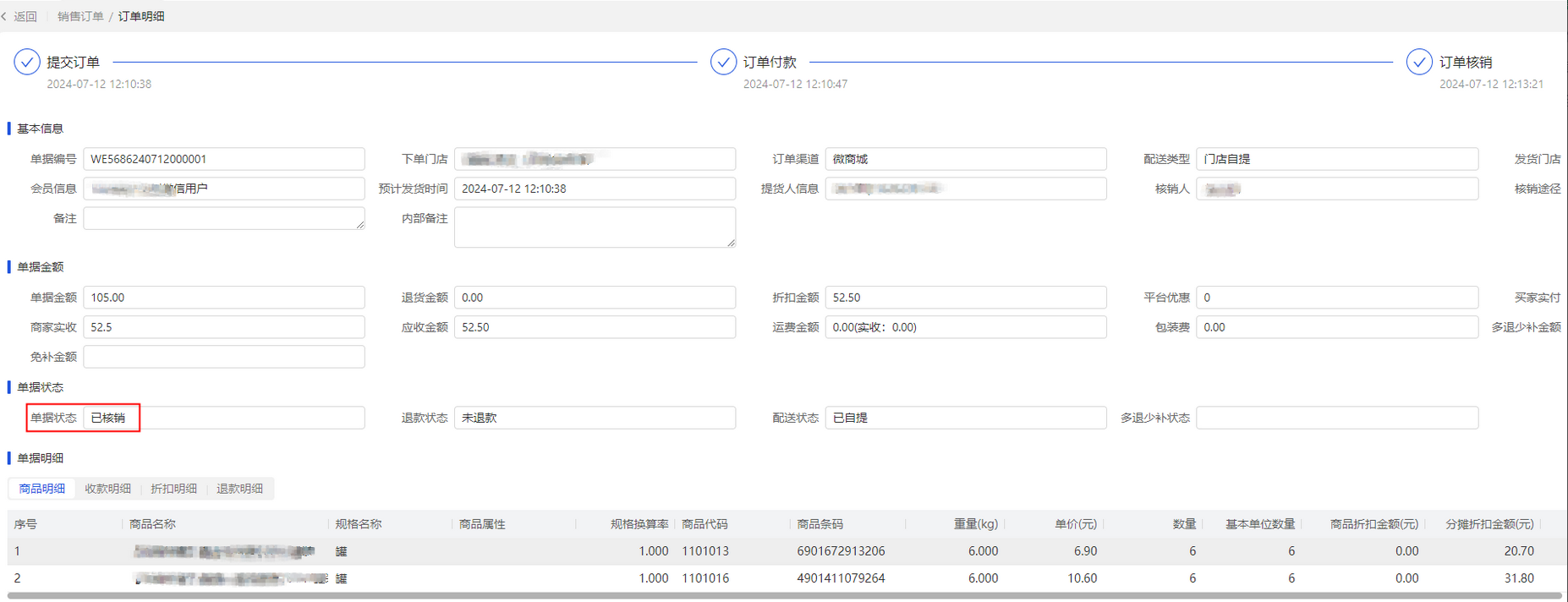The height and width of the screenshot is (602, 1568).
Task: Click the 订单渠道 field showing 微商城
Action: (965, 159)
